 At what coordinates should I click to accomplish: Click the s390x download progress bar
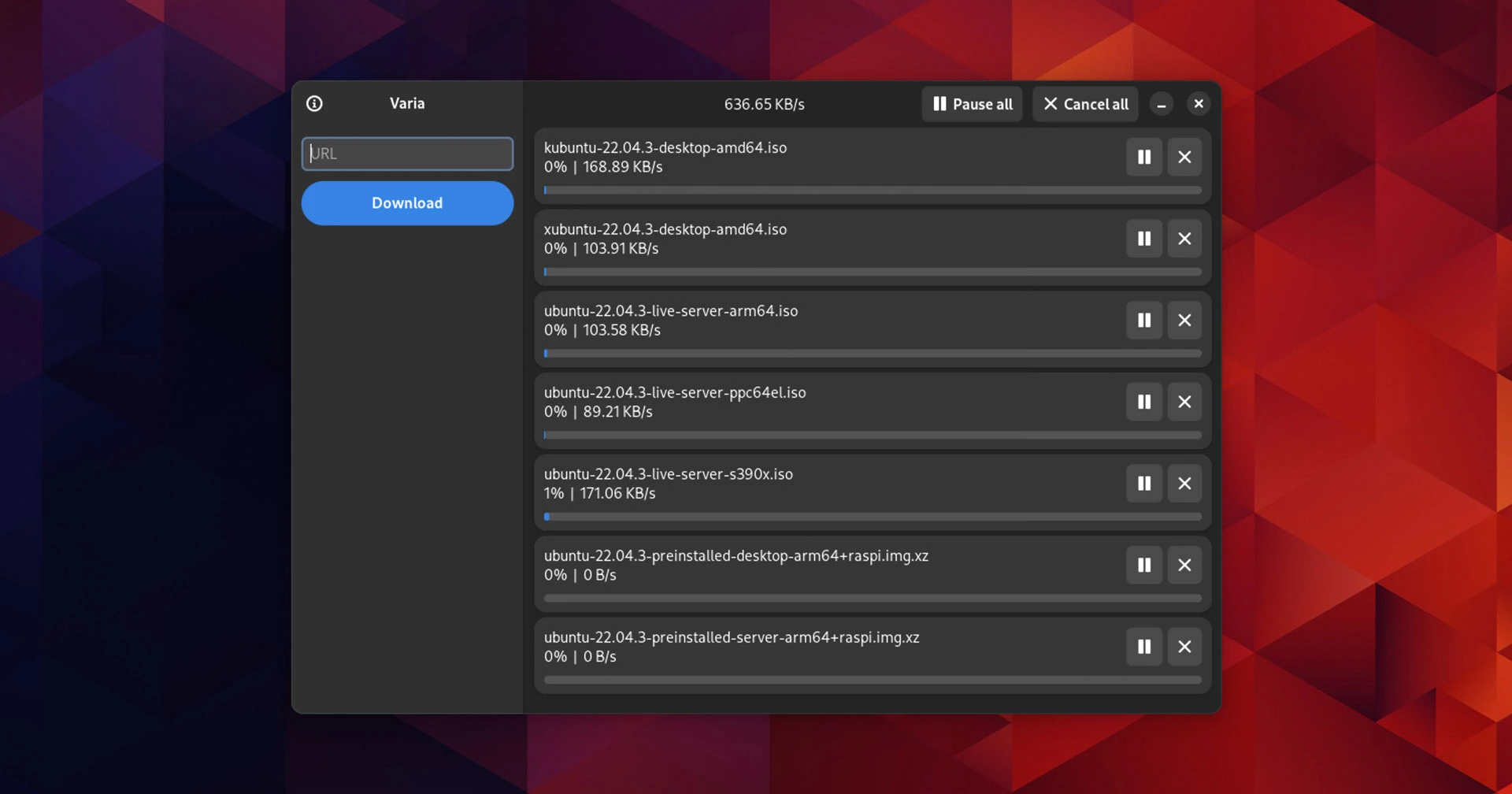(873, 517)
